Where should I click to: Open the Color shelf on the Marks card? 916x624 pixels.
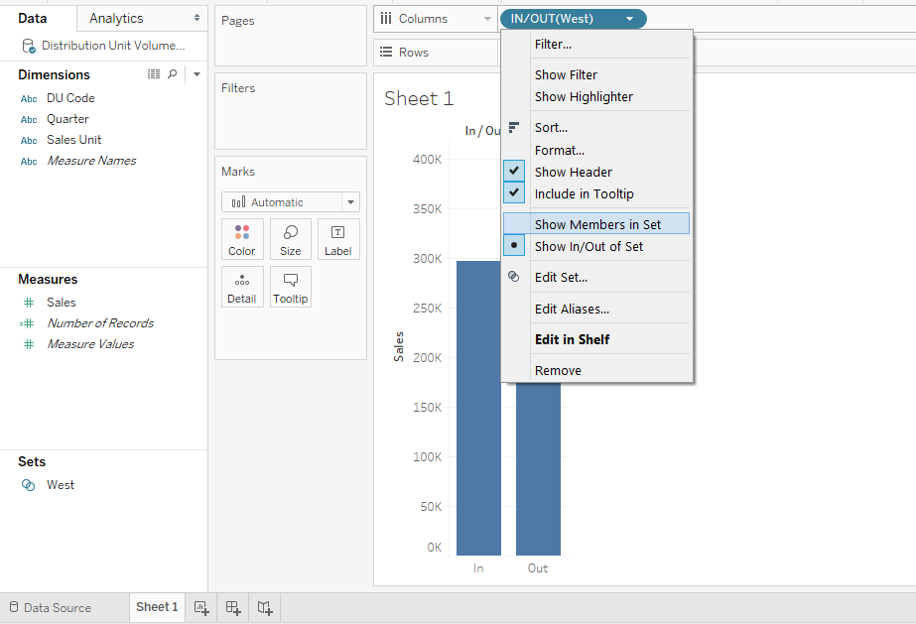[x=242, y=238]
